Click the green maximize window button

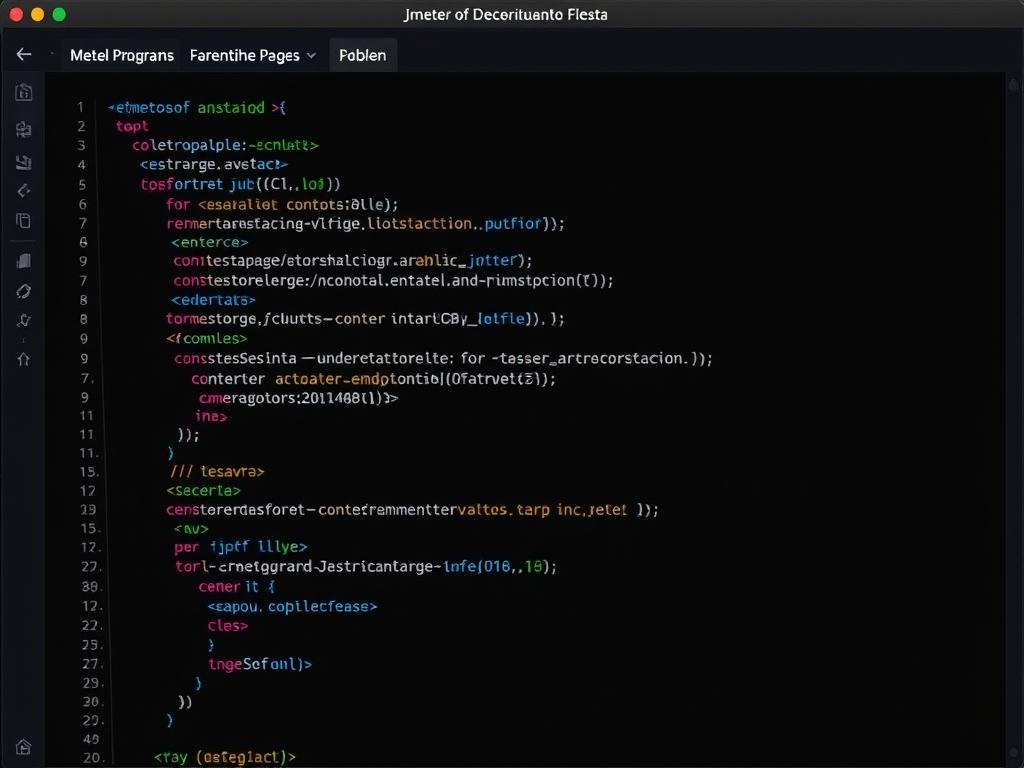[x=59, y=14]
